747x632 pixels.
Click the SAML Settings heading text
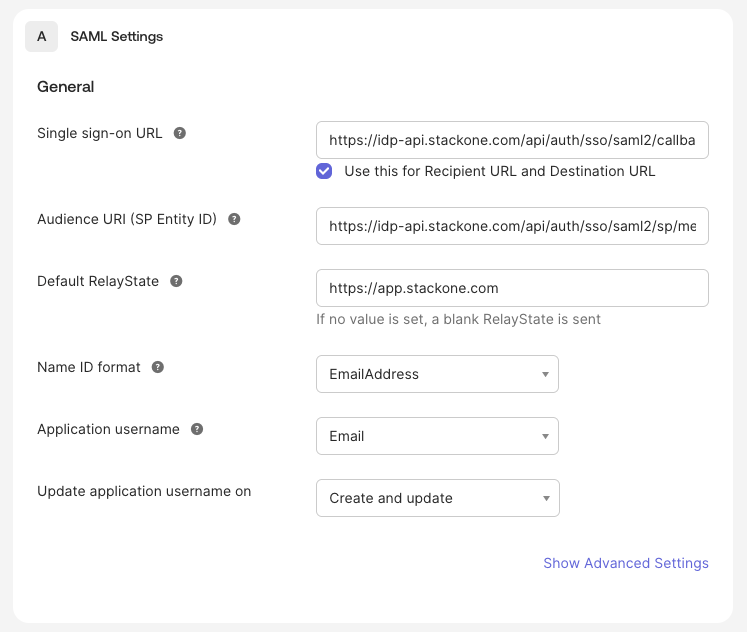point(117,36)
